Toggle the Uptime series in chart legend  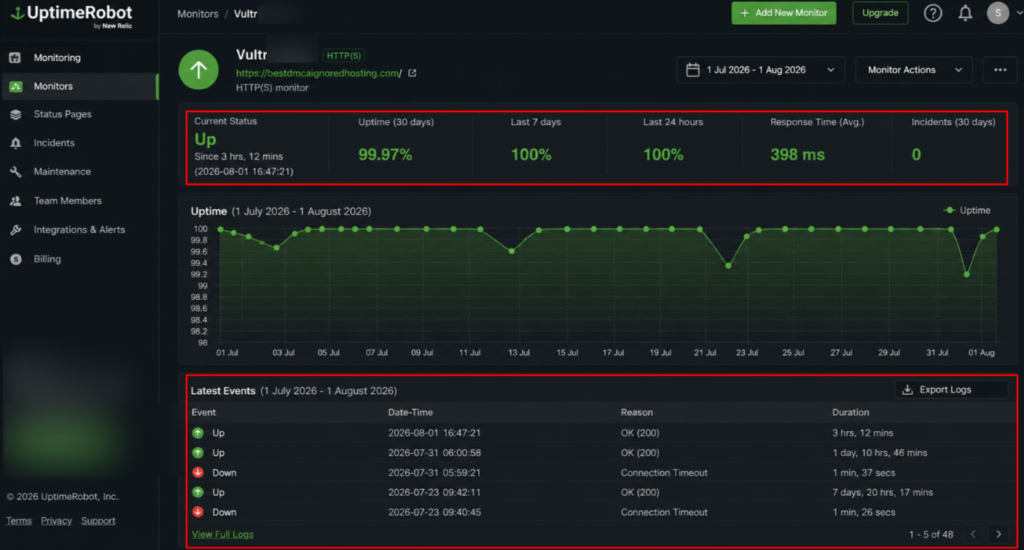pyautogui.click(x=967, y=210)
